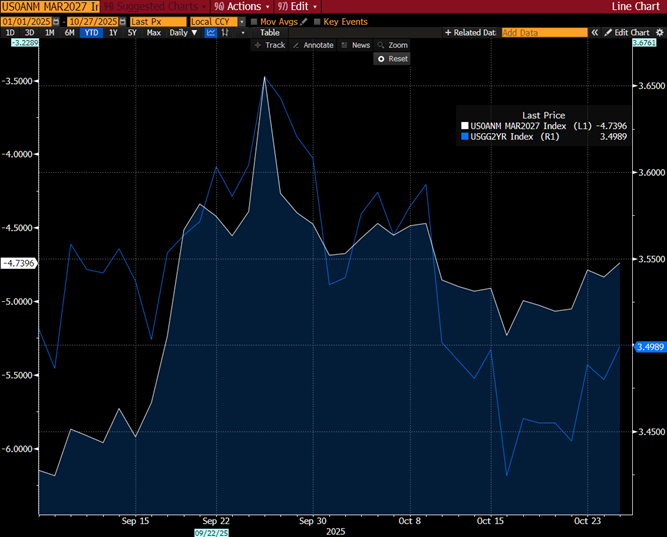The height and width of the screenshot is (537, 667).
Task: Enable the Mov Avgs checkbox
Action: tap(254, 21)
